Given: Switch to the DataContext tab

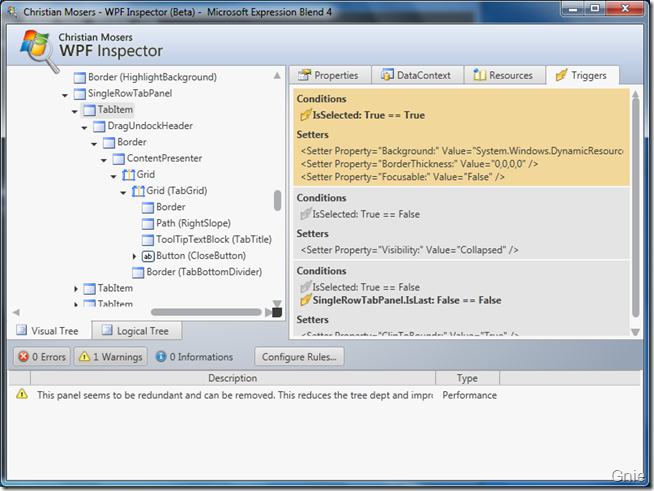Looking at the screenshot, I should (x=417, y=75).
